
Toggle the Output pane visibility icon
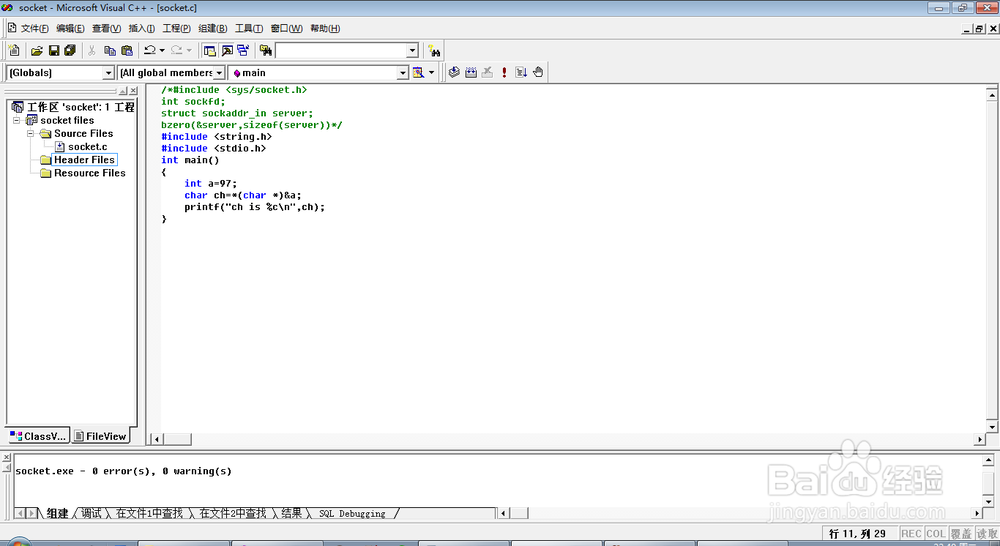coord(226,50)
